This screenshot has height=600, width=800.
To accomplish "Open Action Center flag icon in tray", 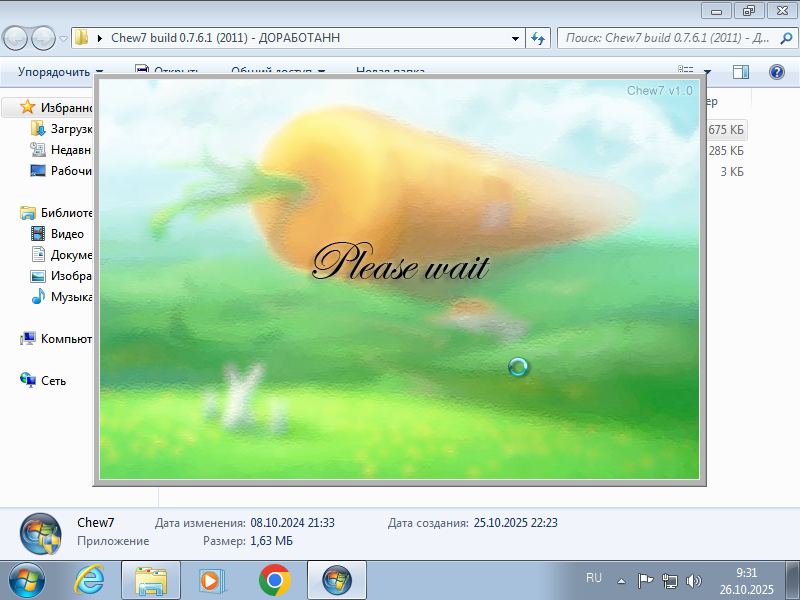I will click(646, 580).
